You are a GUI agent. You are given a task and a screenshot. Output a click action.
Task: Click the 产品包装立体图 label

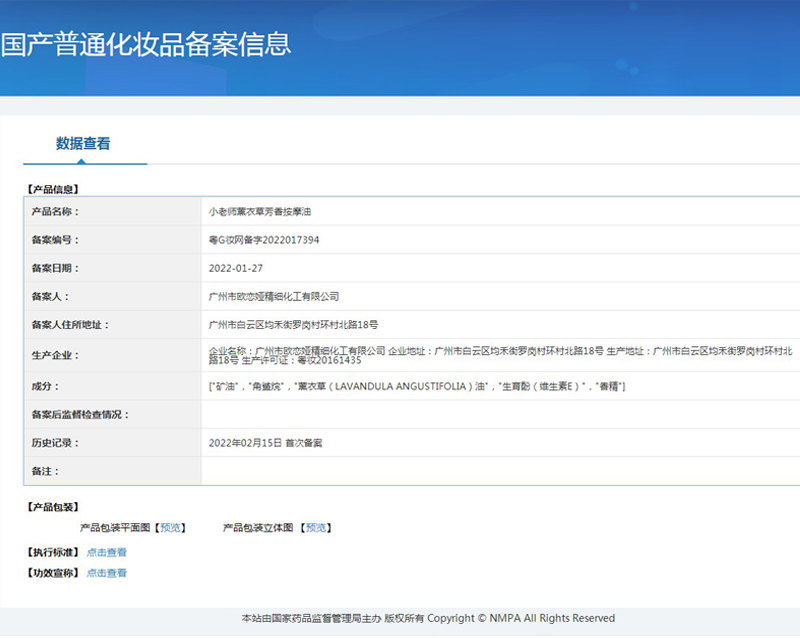click(258, 528)
